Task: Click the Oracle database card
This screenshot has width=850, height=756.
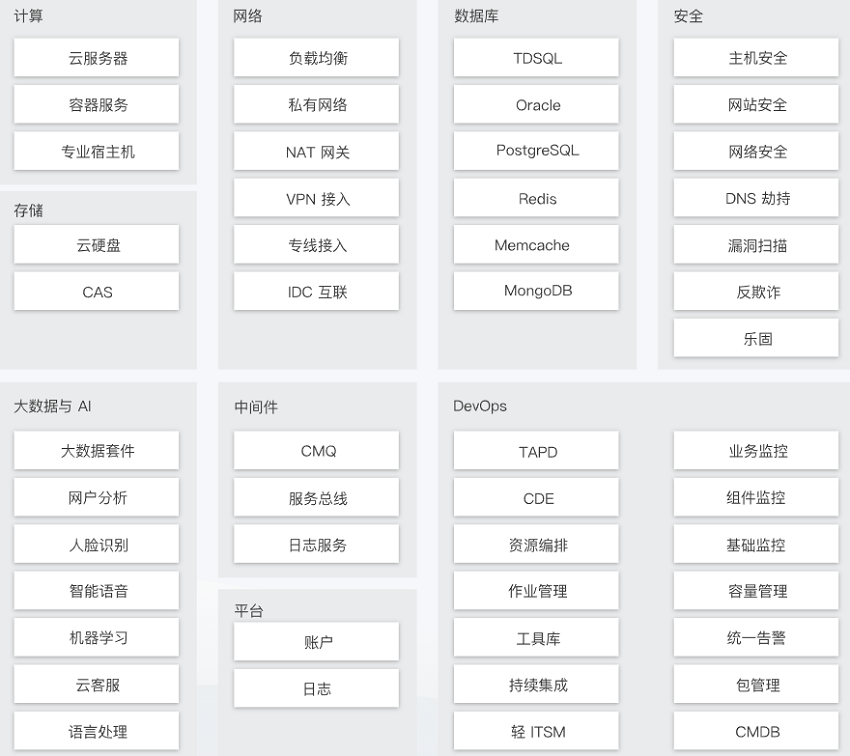Action: pyautogui.click(x=536, y=104)
